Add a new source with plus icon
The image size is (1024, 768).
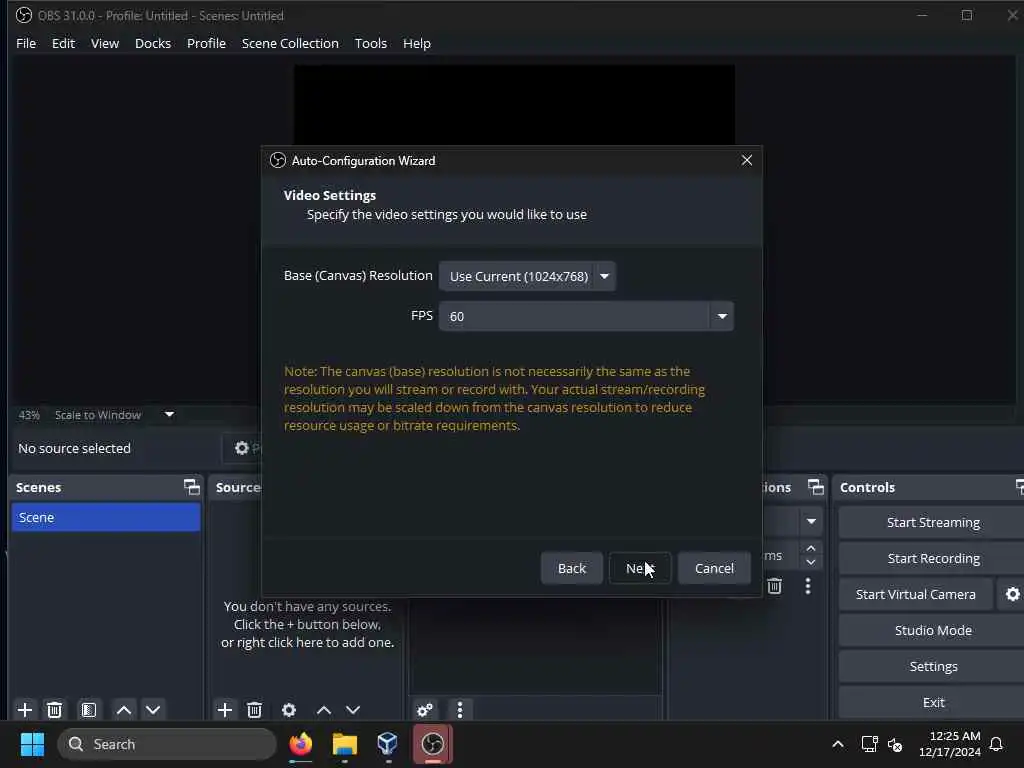point(225,710)
